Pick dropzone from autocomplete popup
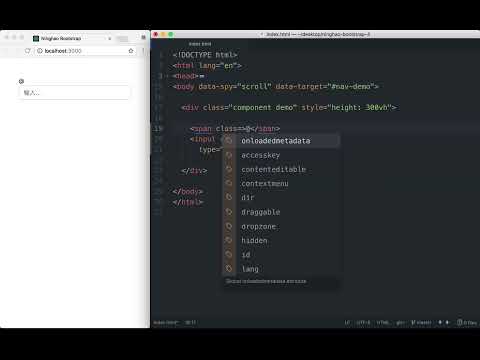 [281, 226]
